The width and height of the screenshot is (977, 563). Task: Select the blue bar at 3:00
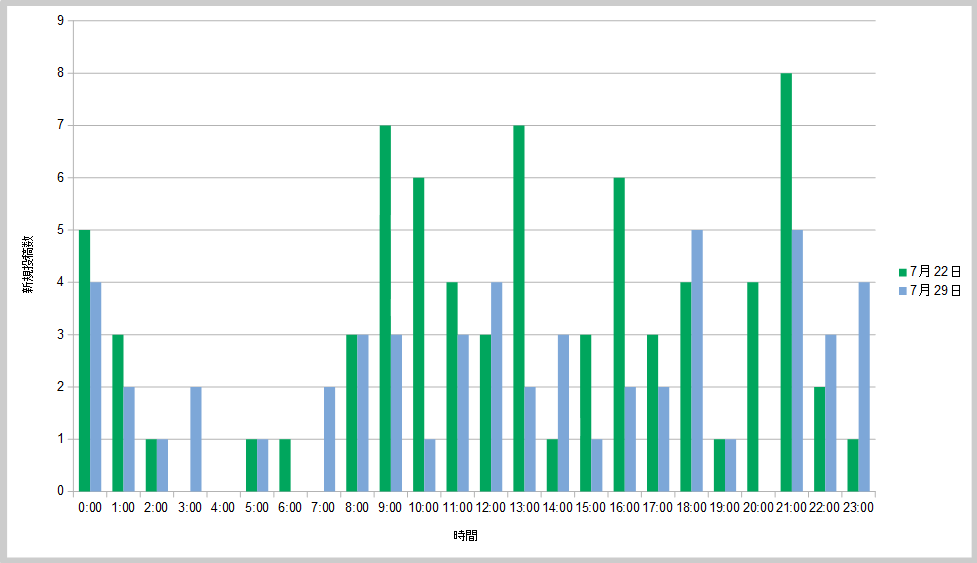click(196, 439)
